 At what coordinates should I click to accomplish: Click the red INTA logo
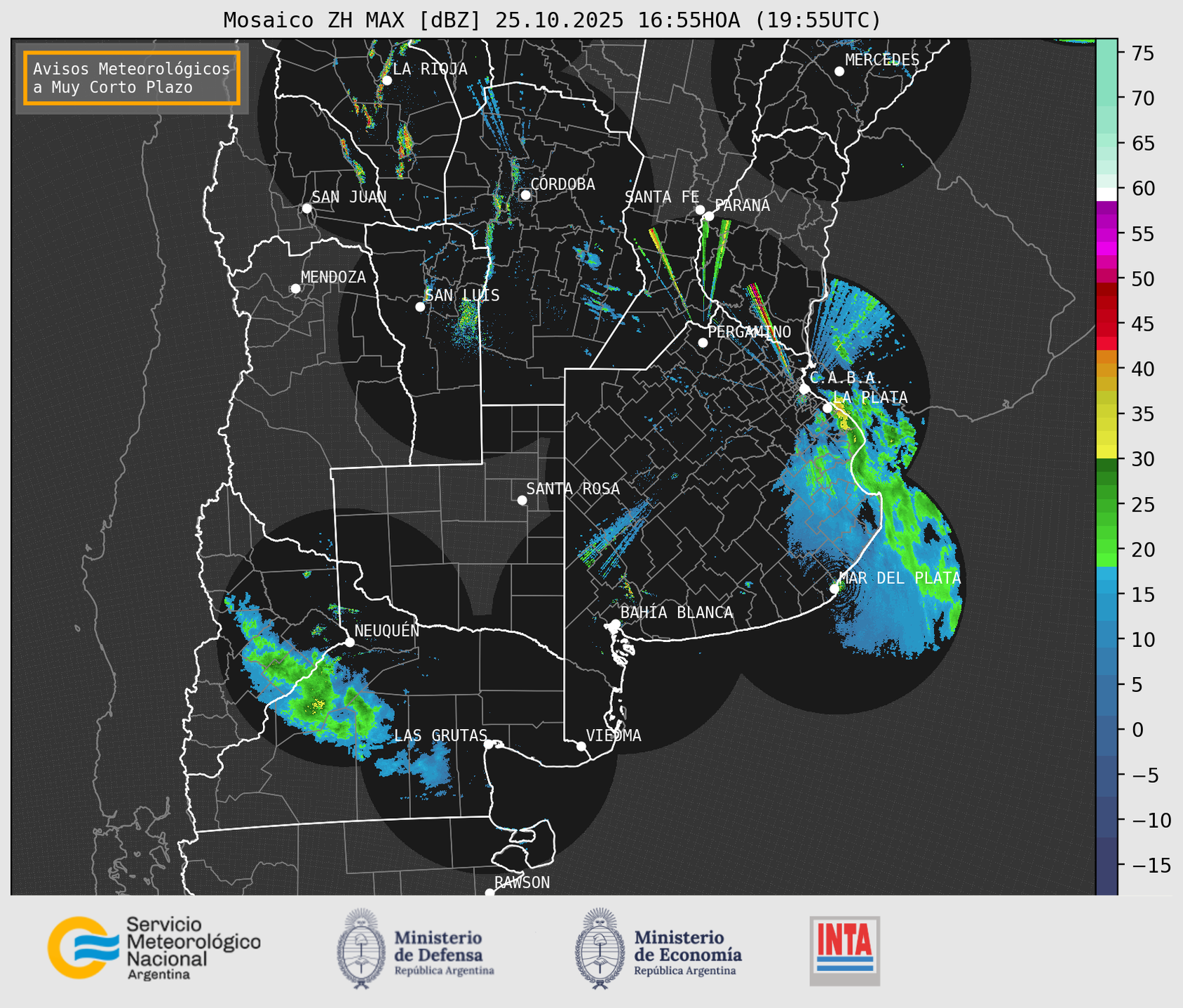844,950
